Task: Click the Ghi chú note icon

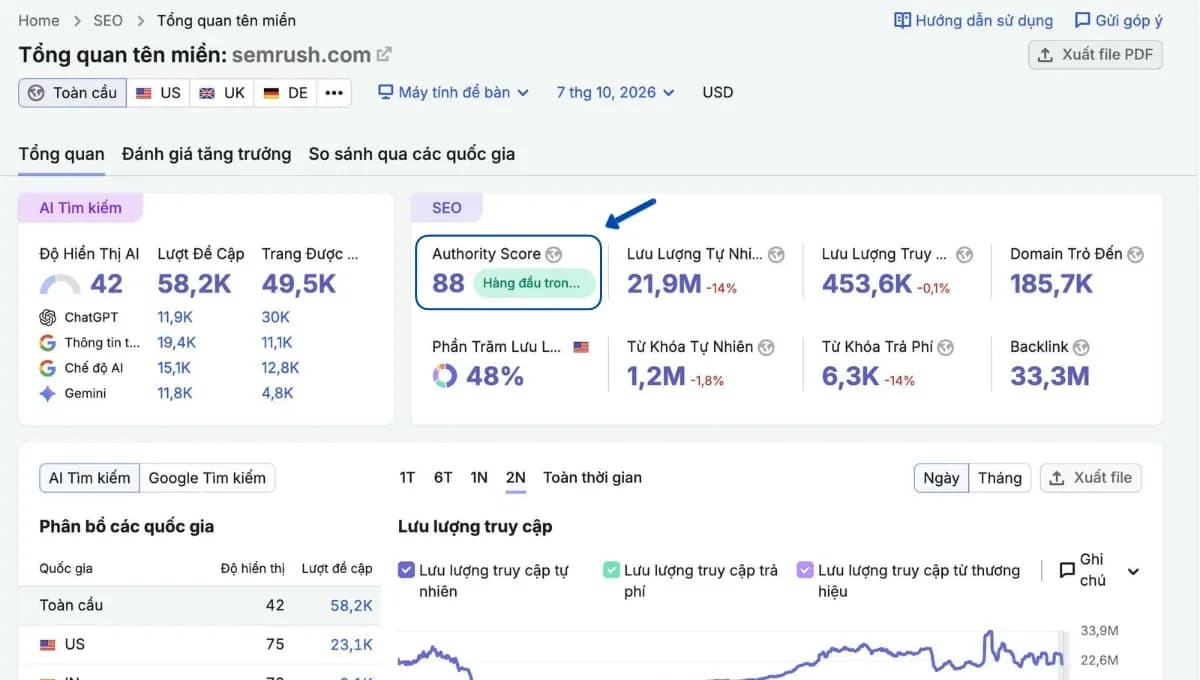Action: click(x=1067, y=570)
